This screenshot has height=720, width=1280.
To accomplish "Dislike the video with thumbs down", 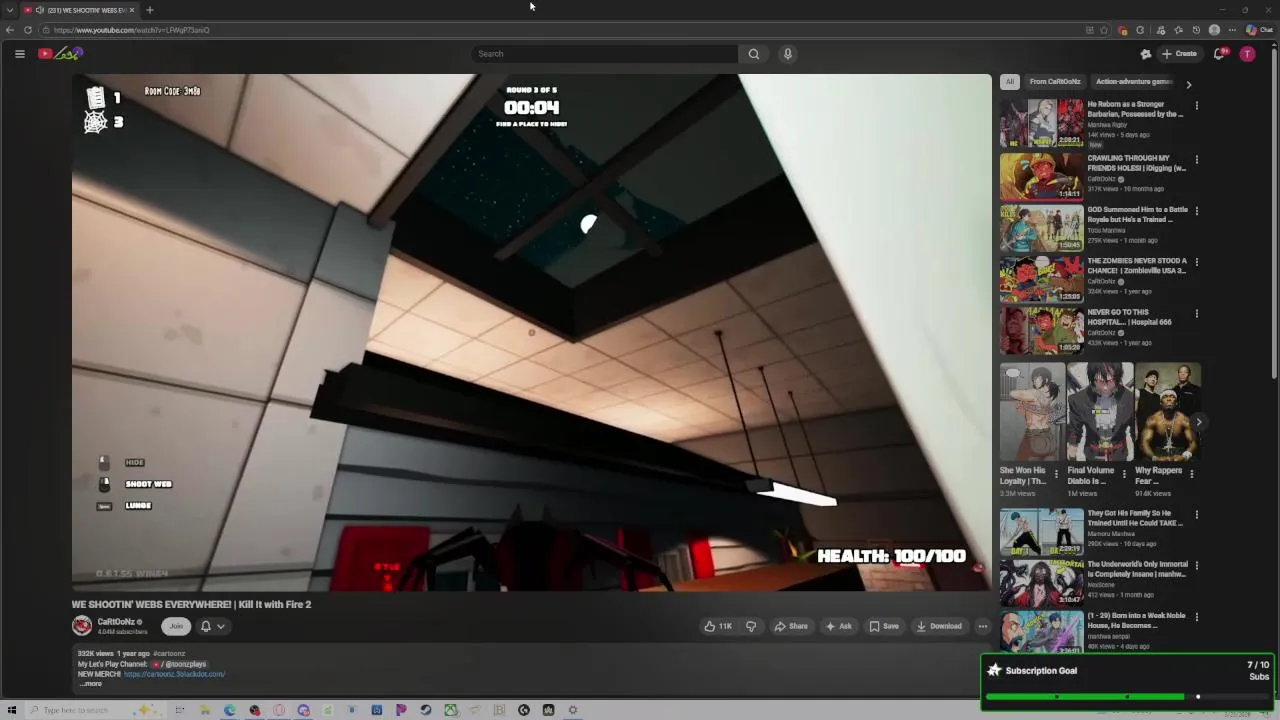I will point(751,626).
